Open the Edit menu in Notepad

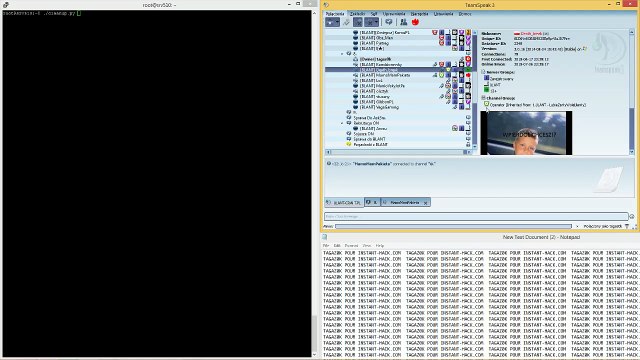[337, 246]
